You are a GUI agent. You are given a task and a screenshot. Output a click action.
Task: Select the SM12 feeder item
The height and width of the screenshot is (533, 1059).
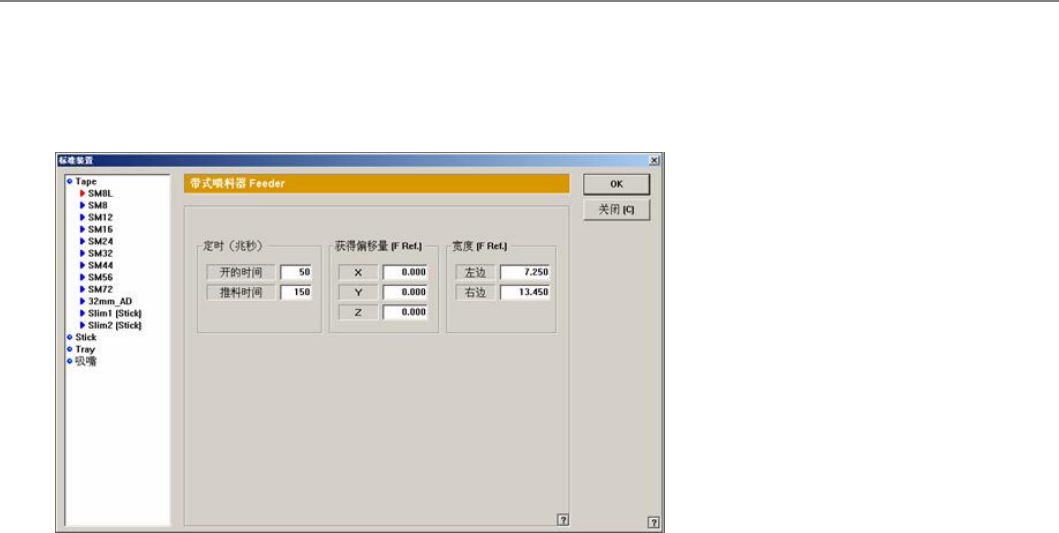[100, 218]
